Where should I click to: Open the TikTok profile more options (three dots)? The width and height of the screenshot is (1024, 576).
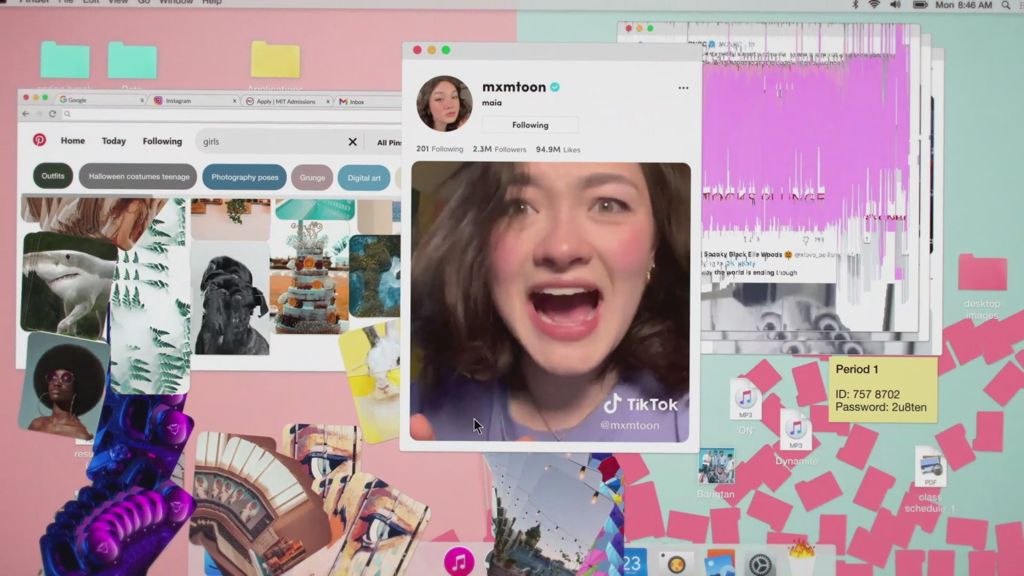(x=683, y=88)
